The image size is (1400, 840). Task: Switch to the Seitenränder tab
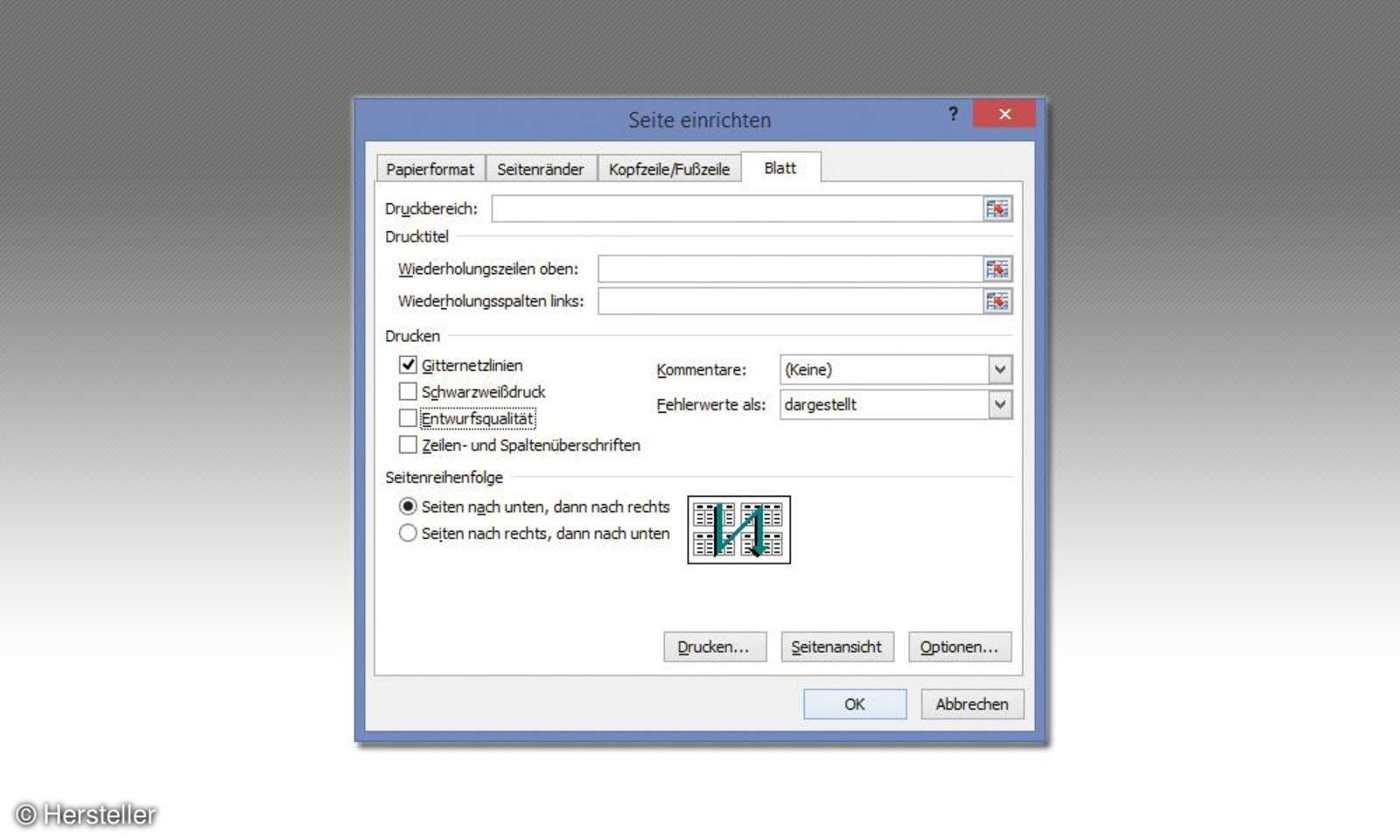coord(542,168)
